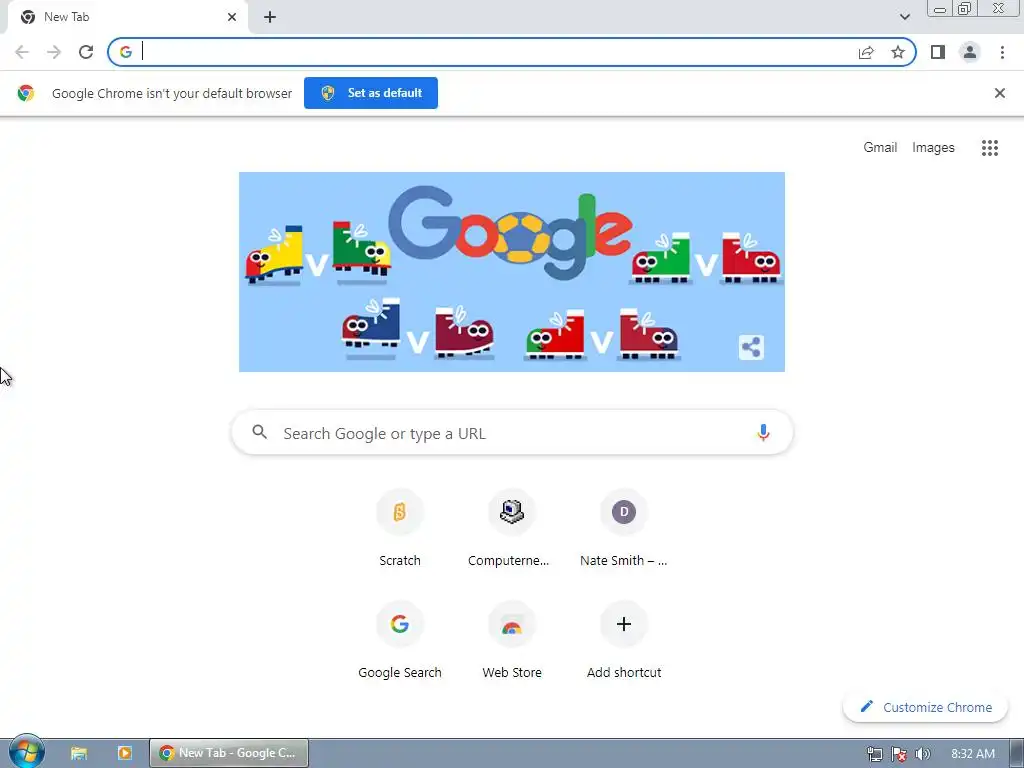Open the Web Store shortcut

(512, 640)
